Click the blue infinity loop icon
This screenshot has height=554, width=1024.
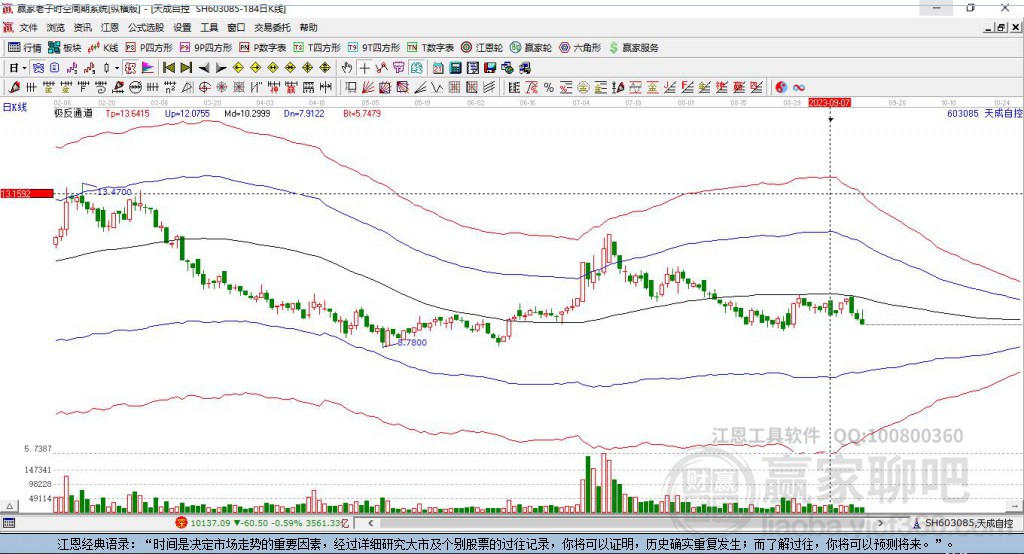[x=799, y=87]
